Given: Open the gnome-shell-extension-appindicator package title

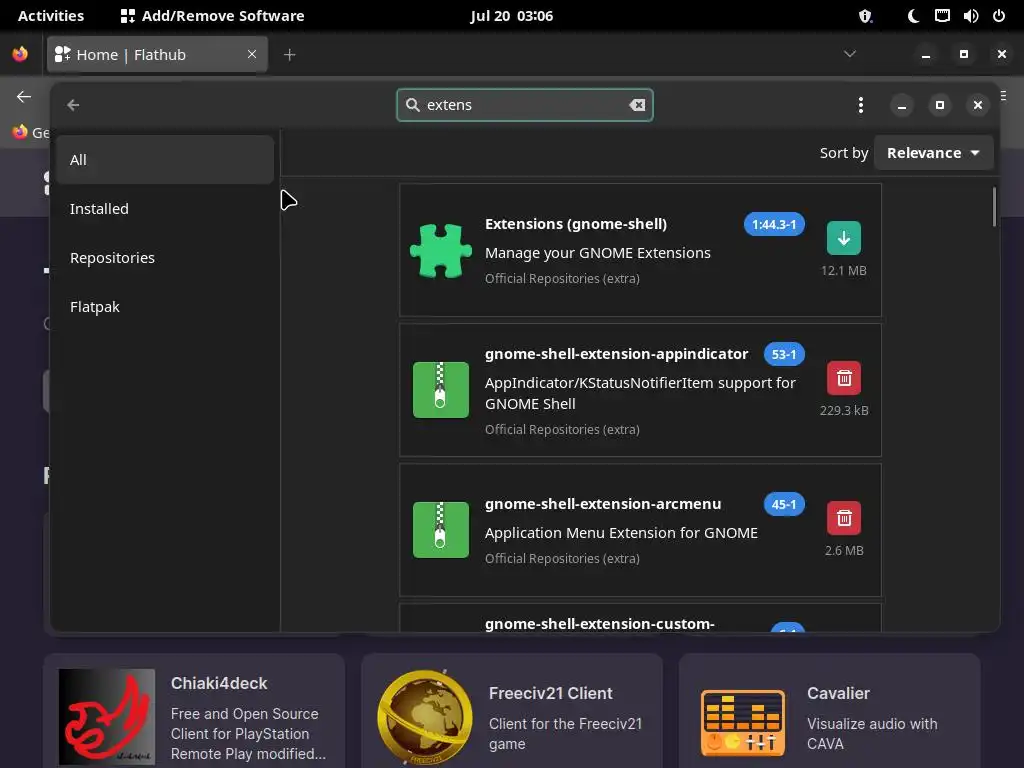Looking at the screenshot, I should (616, 354).
